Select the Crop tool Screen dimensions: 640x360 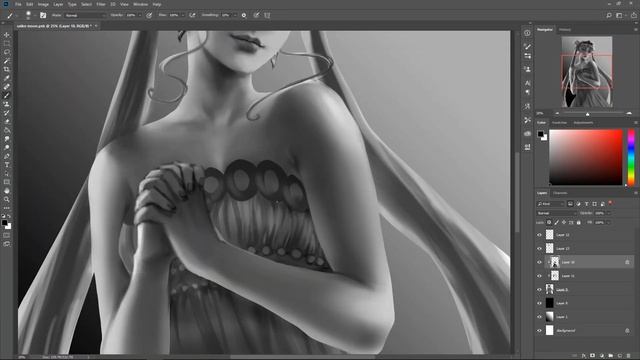7,69
